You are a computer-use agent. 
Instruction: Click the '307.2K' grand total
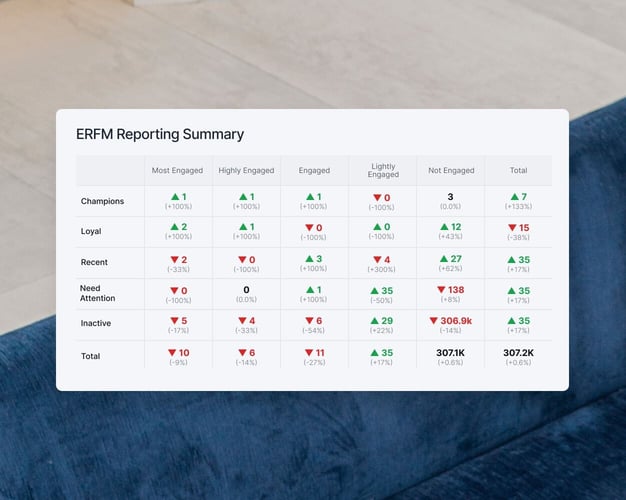(x=518, y=353)
